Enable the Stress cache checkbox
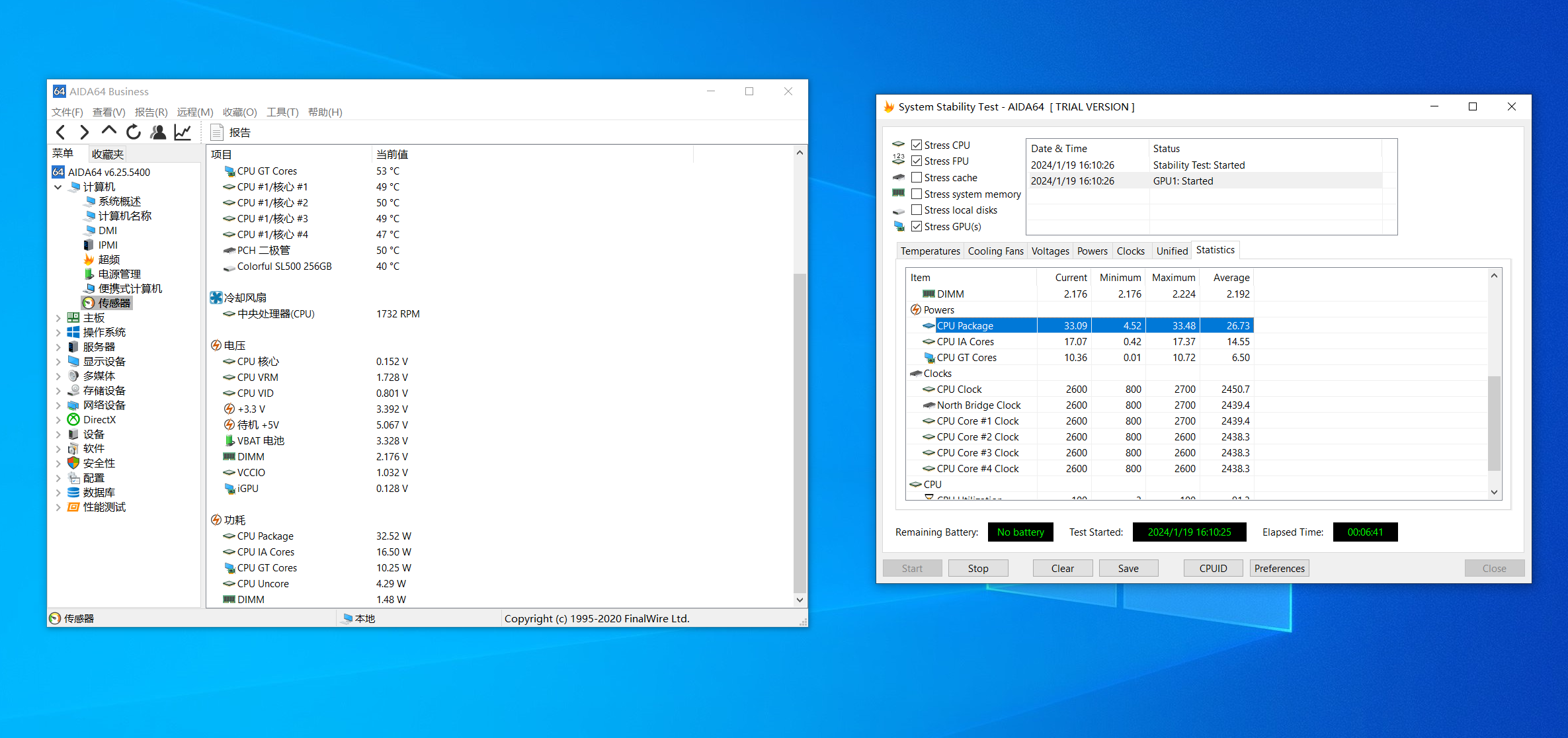This screenshot has width=1568, height=738. click(x=917, y=178)
